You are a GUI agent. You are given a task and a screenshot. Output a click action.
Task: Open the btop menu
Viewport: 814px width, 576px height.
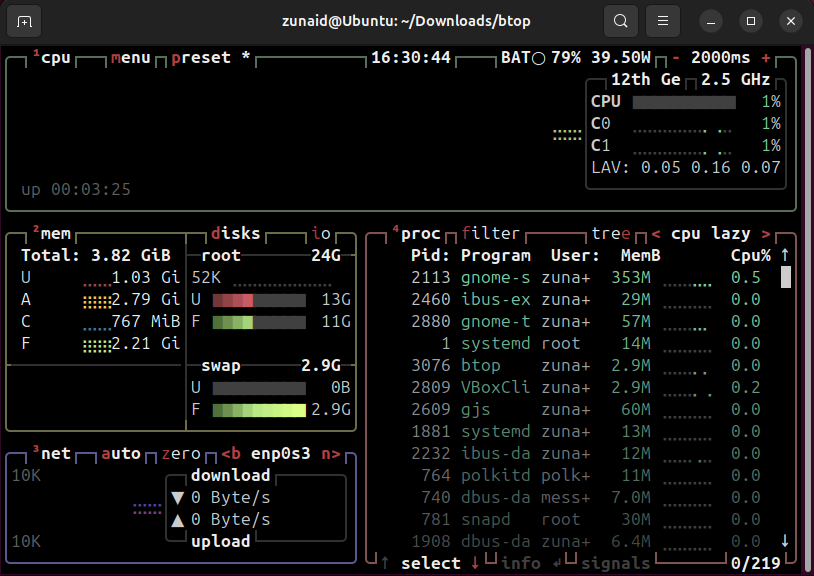(130, 57)
